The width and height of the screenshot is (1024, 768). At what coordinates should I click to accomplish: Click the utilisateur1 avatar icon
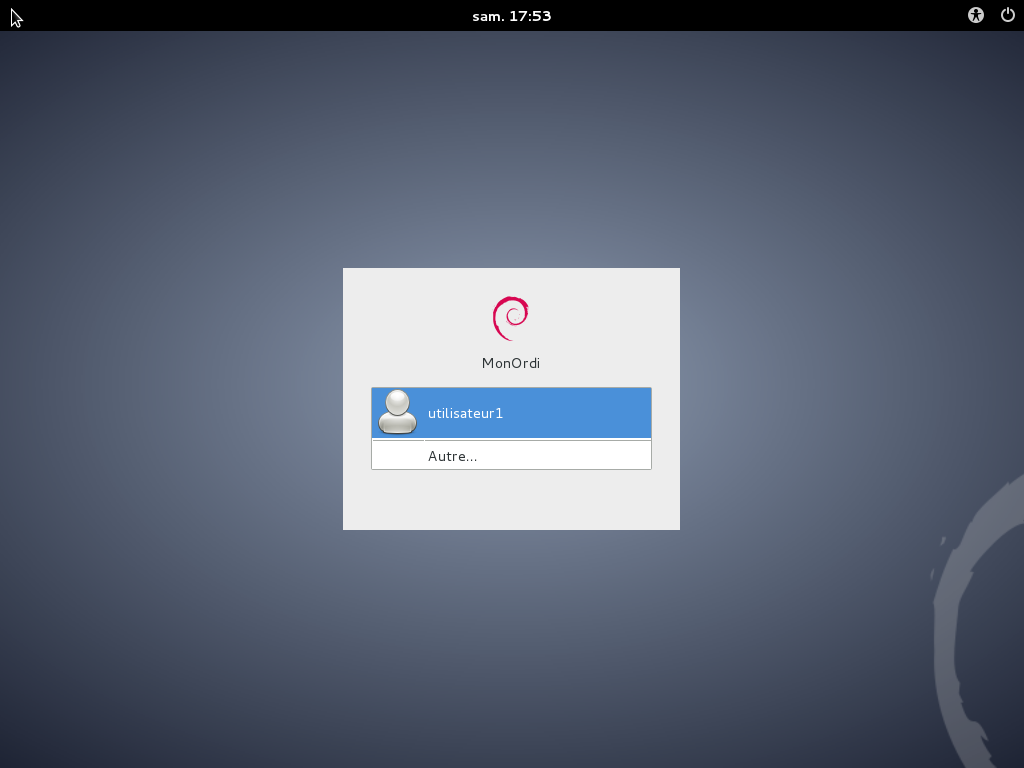[x=398, y=412]
